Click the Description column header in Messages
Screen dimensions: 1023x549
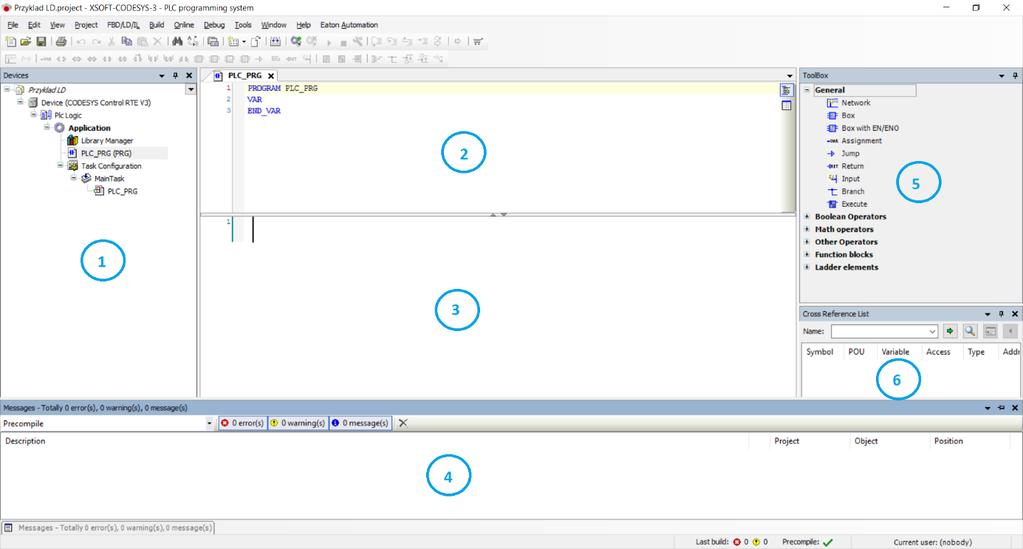point(25,441)
